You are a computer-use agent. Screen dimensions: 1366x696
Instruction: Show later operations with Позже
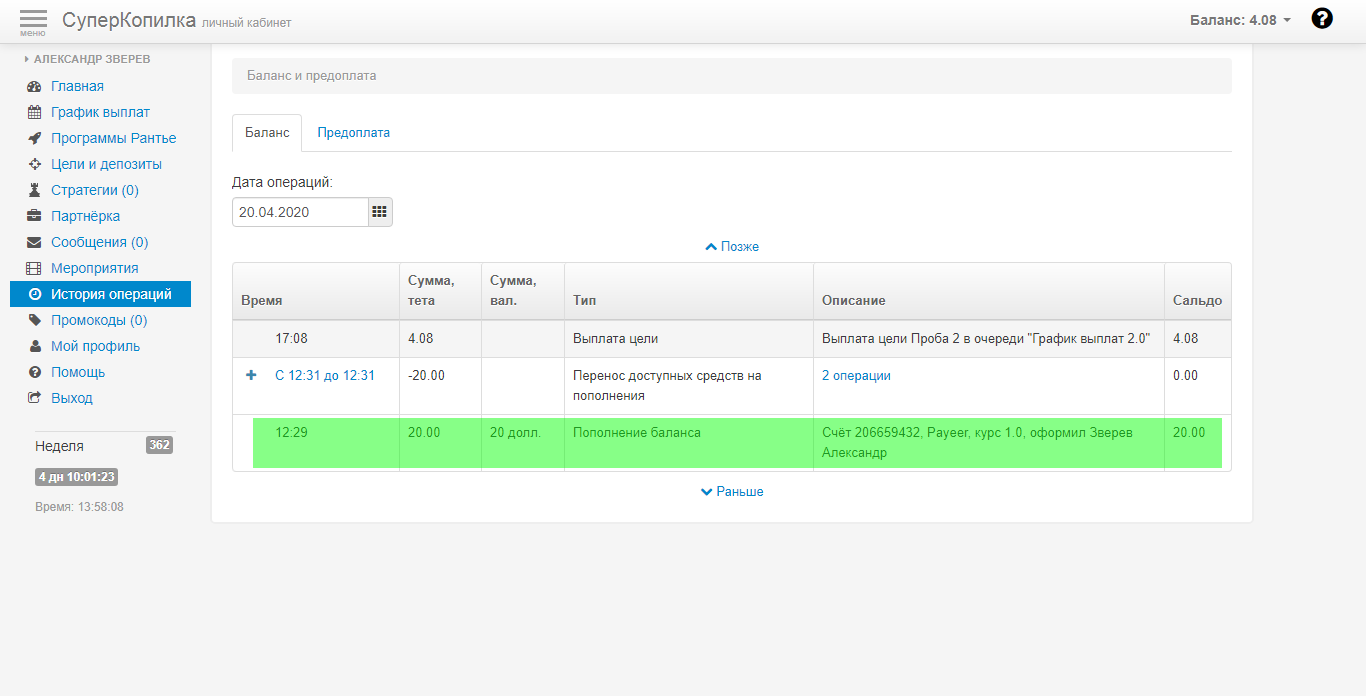(732, 246)
